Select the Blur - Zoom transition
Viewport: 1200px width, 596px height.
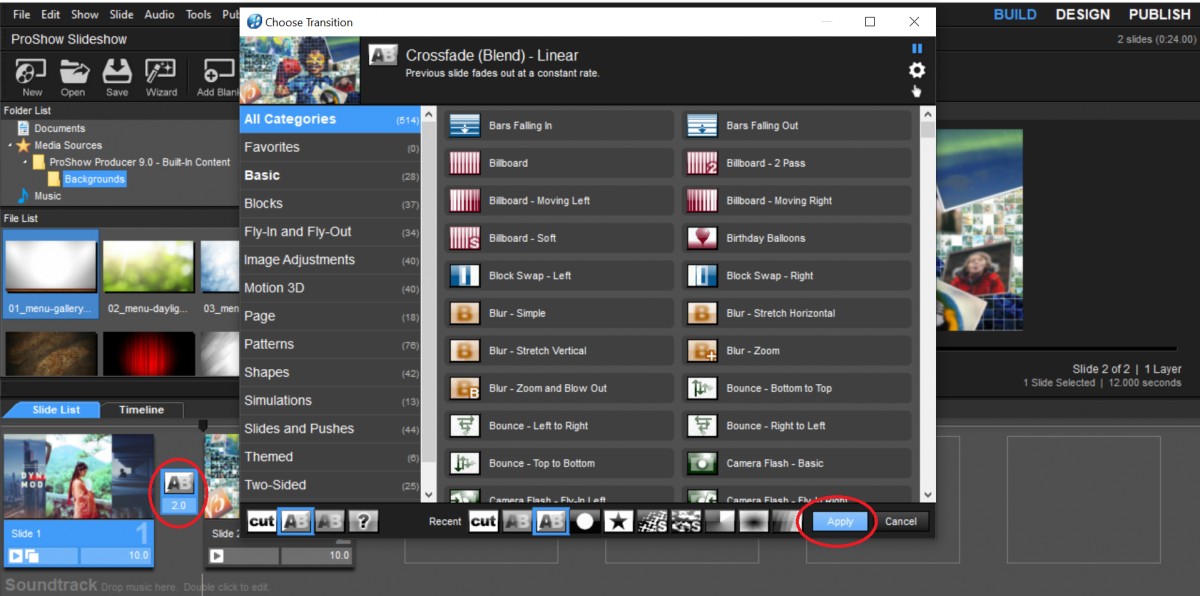pyautogui.click(x=797, y=351)
